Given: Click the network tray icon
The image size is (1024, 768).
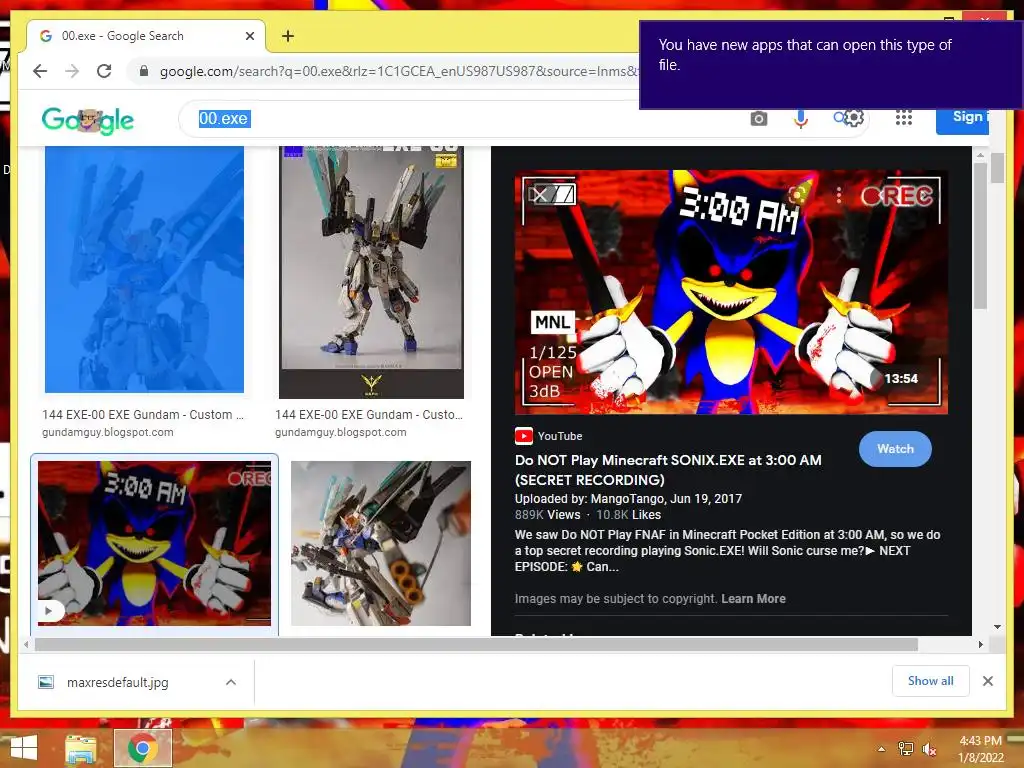Looking at the screenshot, I should [x=906, y=749].
